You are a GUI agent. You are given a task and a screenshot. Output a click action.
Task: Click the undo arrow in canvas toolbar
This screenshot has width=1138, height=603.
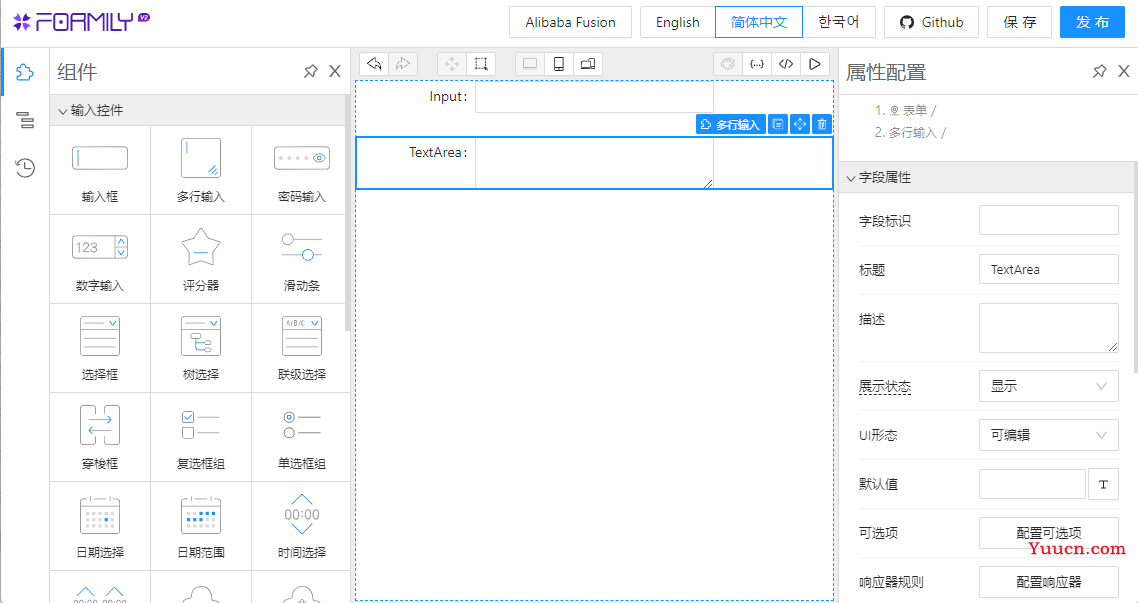[x=374, y=64]
